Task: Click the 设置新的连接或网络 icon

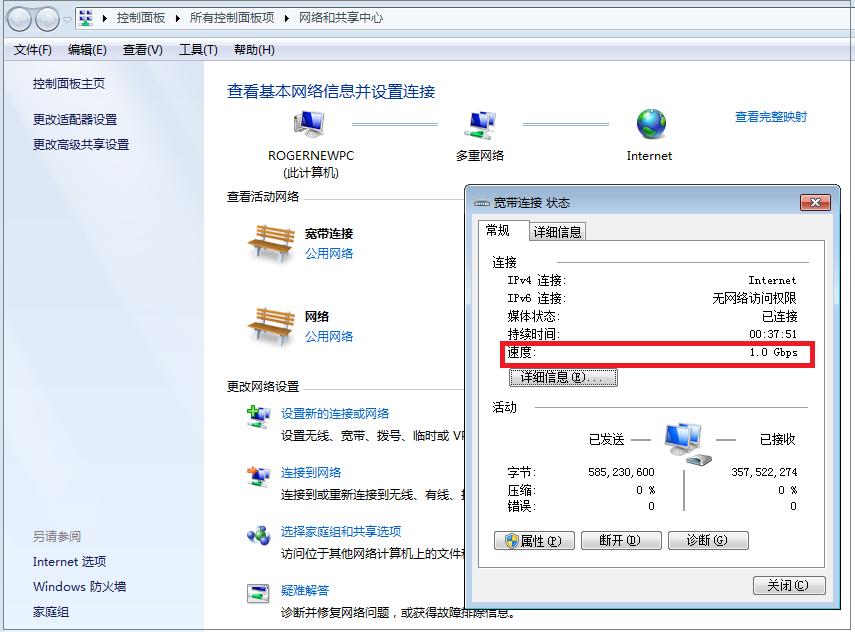Action: coord(258,417)
